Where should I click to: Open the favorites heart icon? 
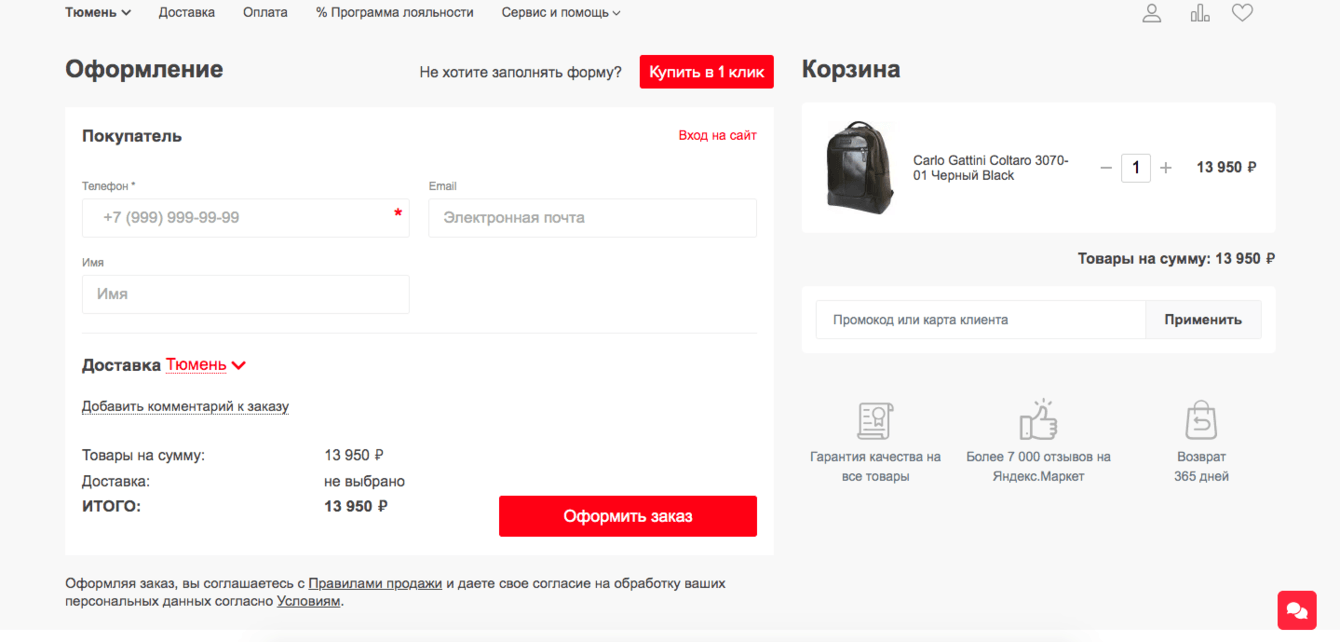click(x=1242, y=13)
